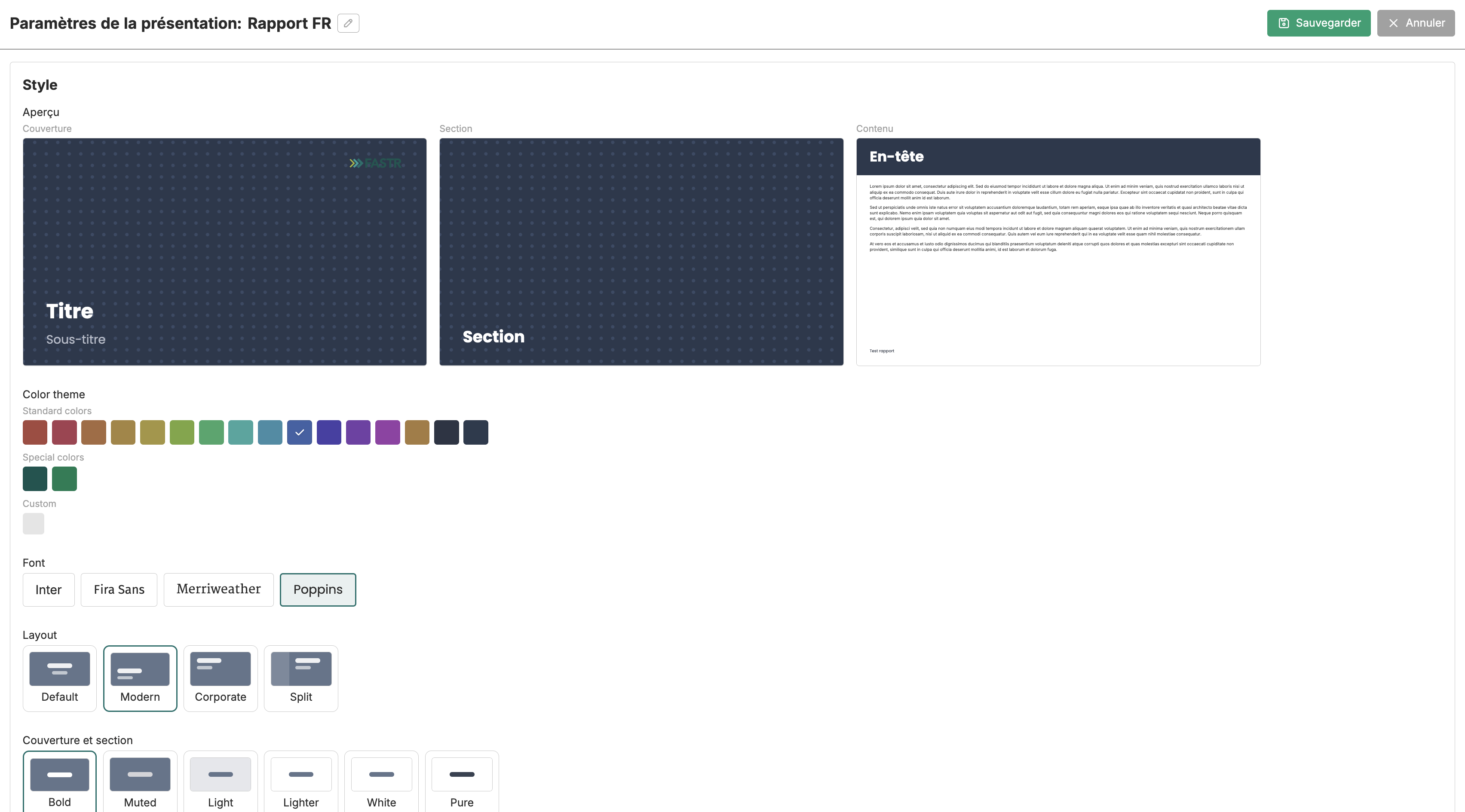Select the Fira Sans font option
Viewport: 1465px width, 812px height.
[119, 590]
